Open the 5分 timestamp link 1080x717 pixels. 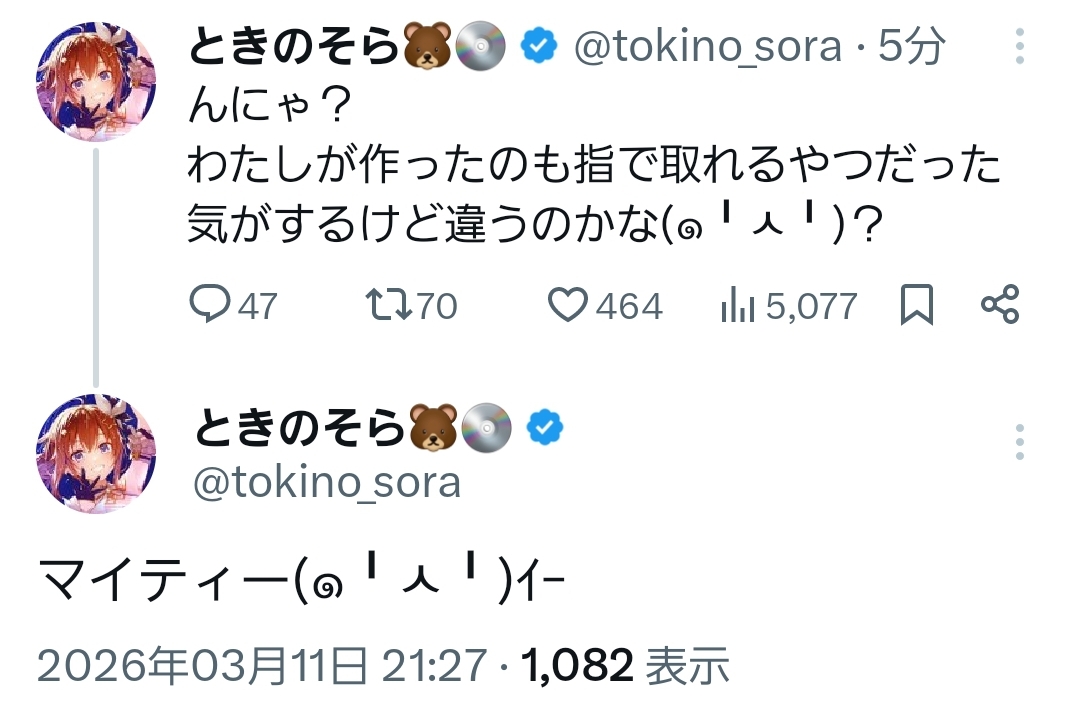click(911, 47)
